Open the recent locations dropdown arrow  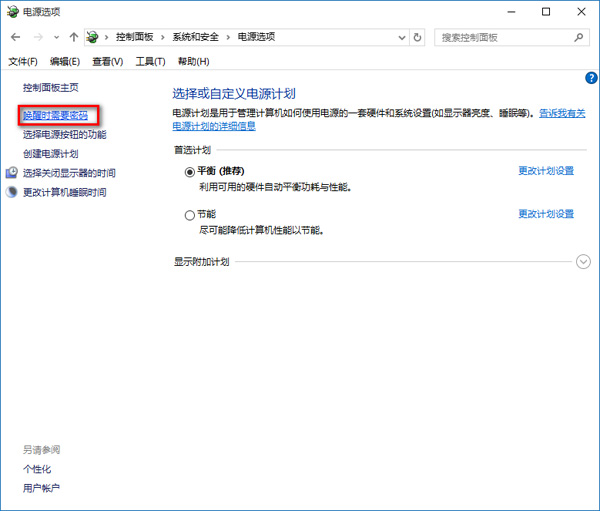point(56,37)
